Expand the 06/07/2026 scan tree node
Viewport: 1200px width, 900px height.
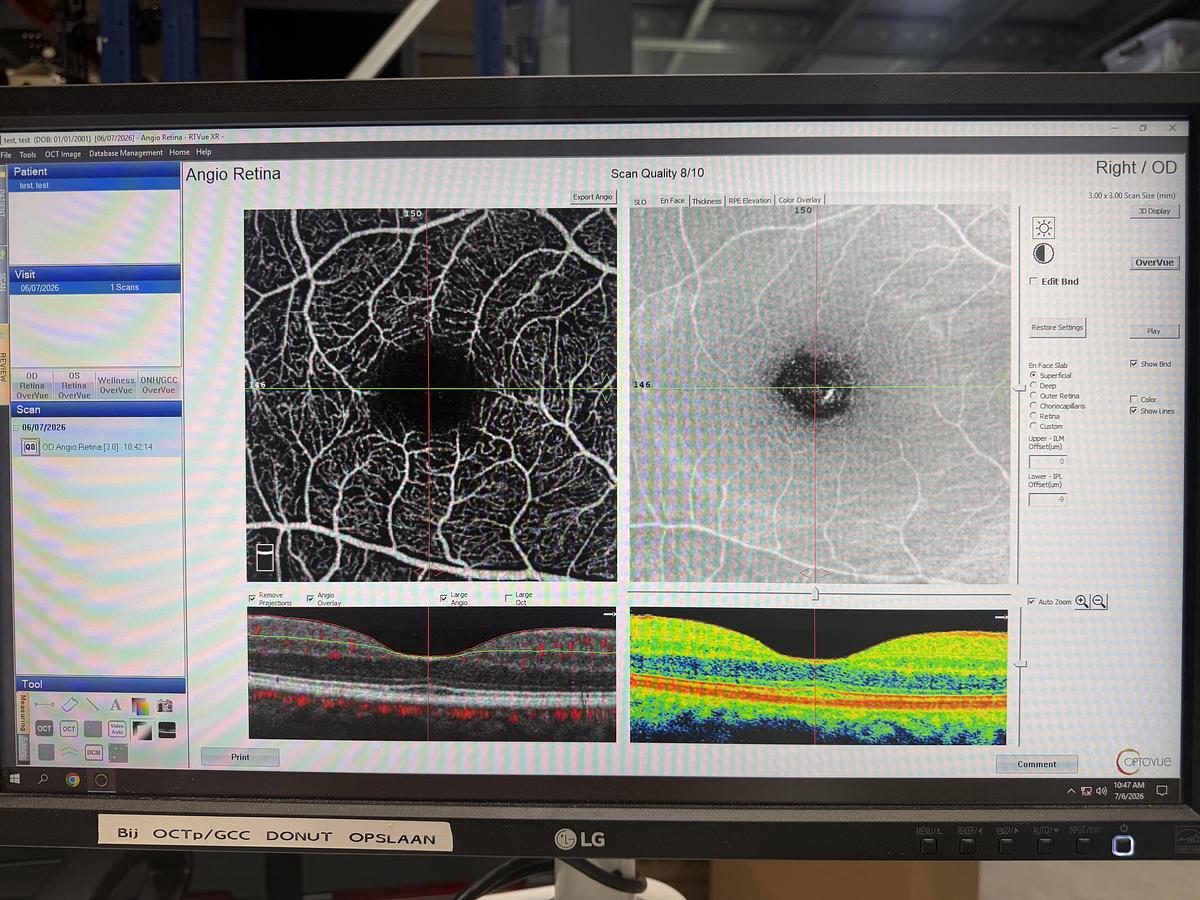[x=18, y=428]
